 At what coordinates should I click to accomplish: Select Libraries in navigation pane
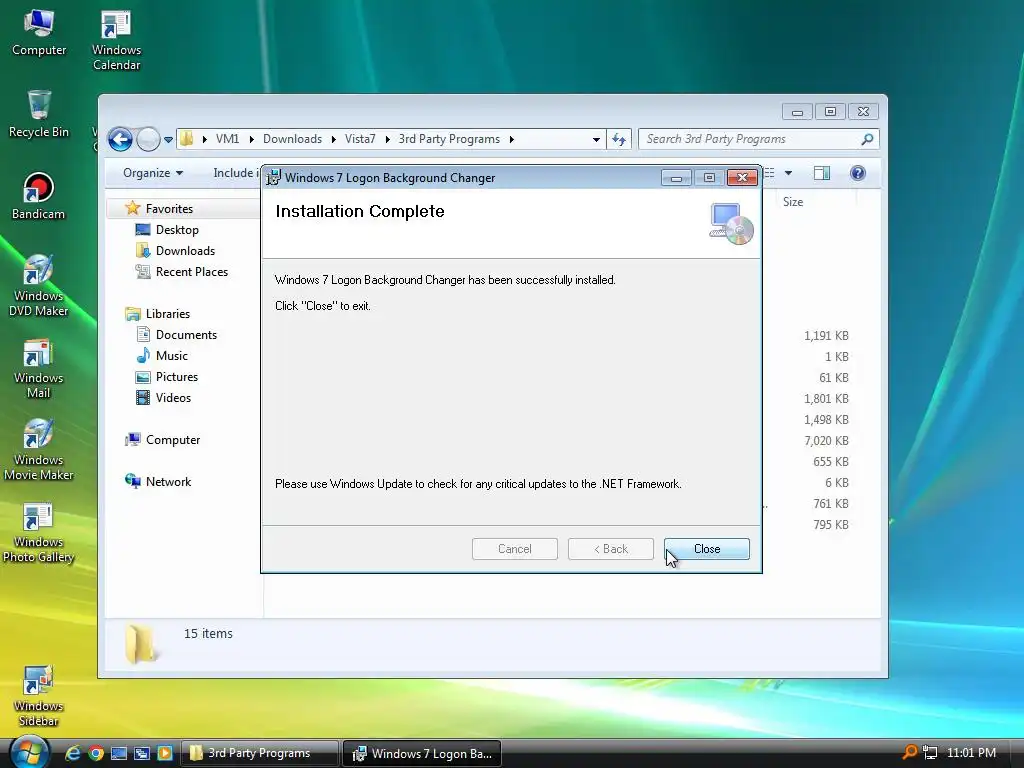168,314
